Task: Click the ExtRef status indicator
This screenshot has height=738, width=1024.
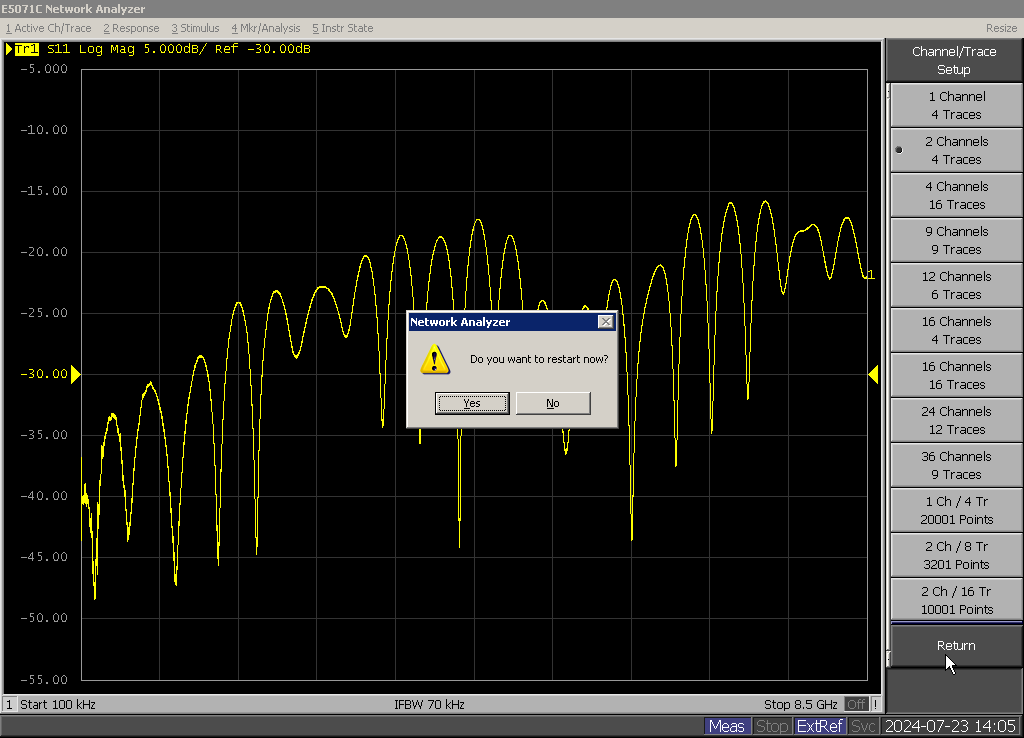Action: pos(820,726)
